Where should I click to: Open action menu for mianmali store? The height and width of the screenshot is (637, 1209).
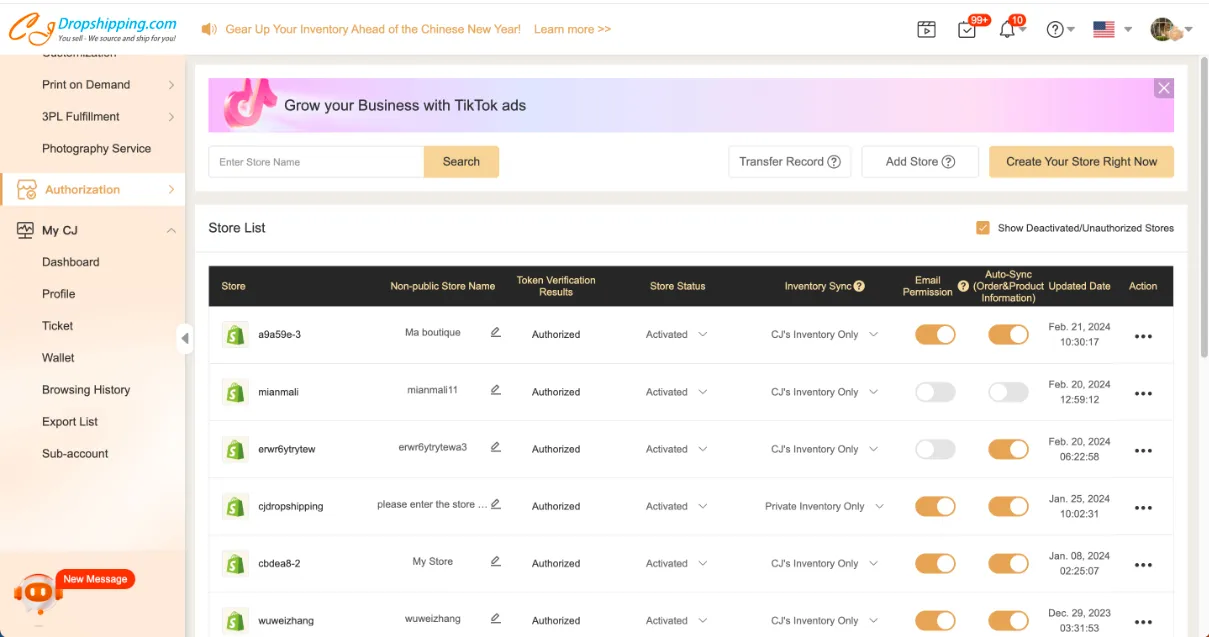tap(1143, 394)
